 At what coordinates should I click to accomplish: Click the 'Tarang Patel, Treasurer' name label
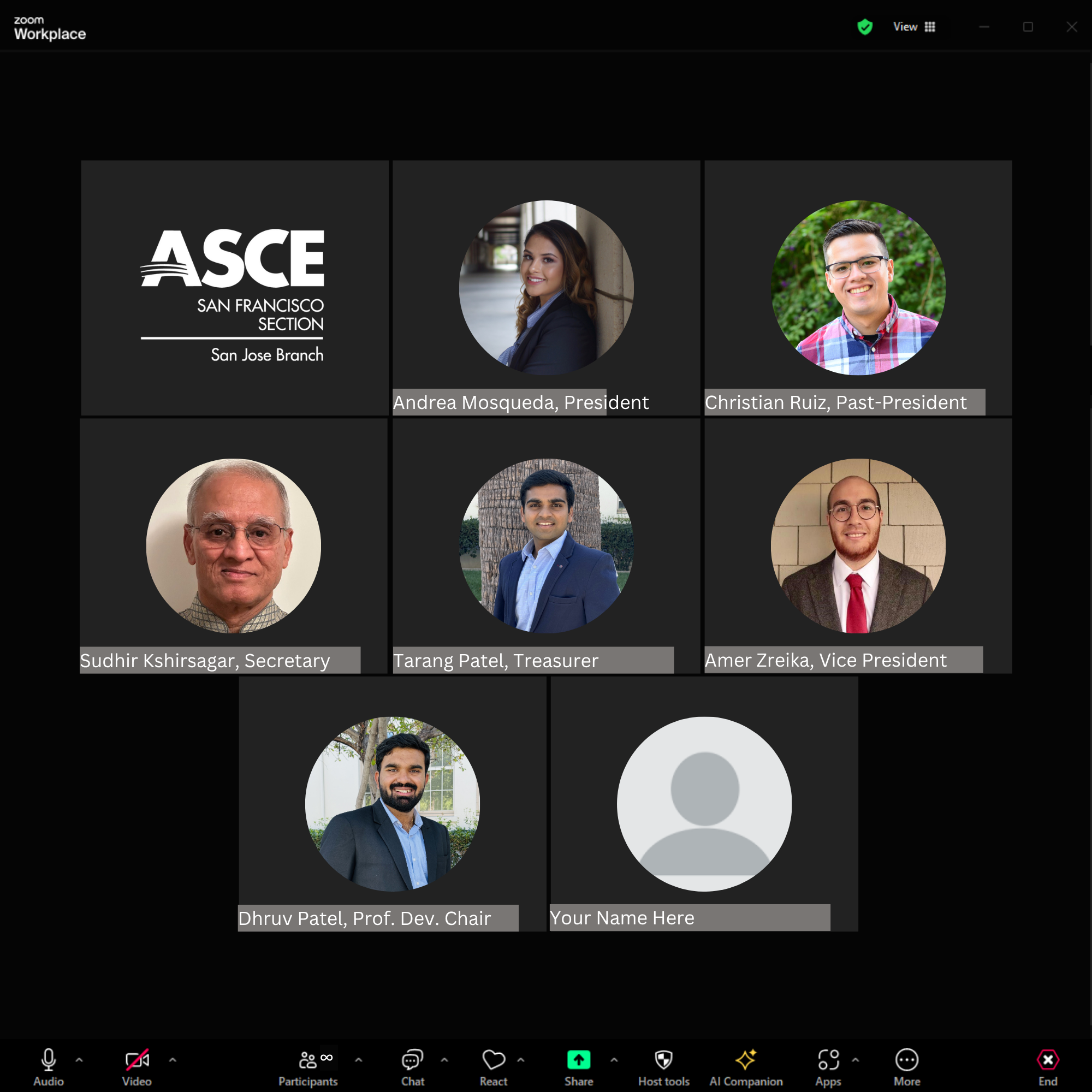point(533,660)
